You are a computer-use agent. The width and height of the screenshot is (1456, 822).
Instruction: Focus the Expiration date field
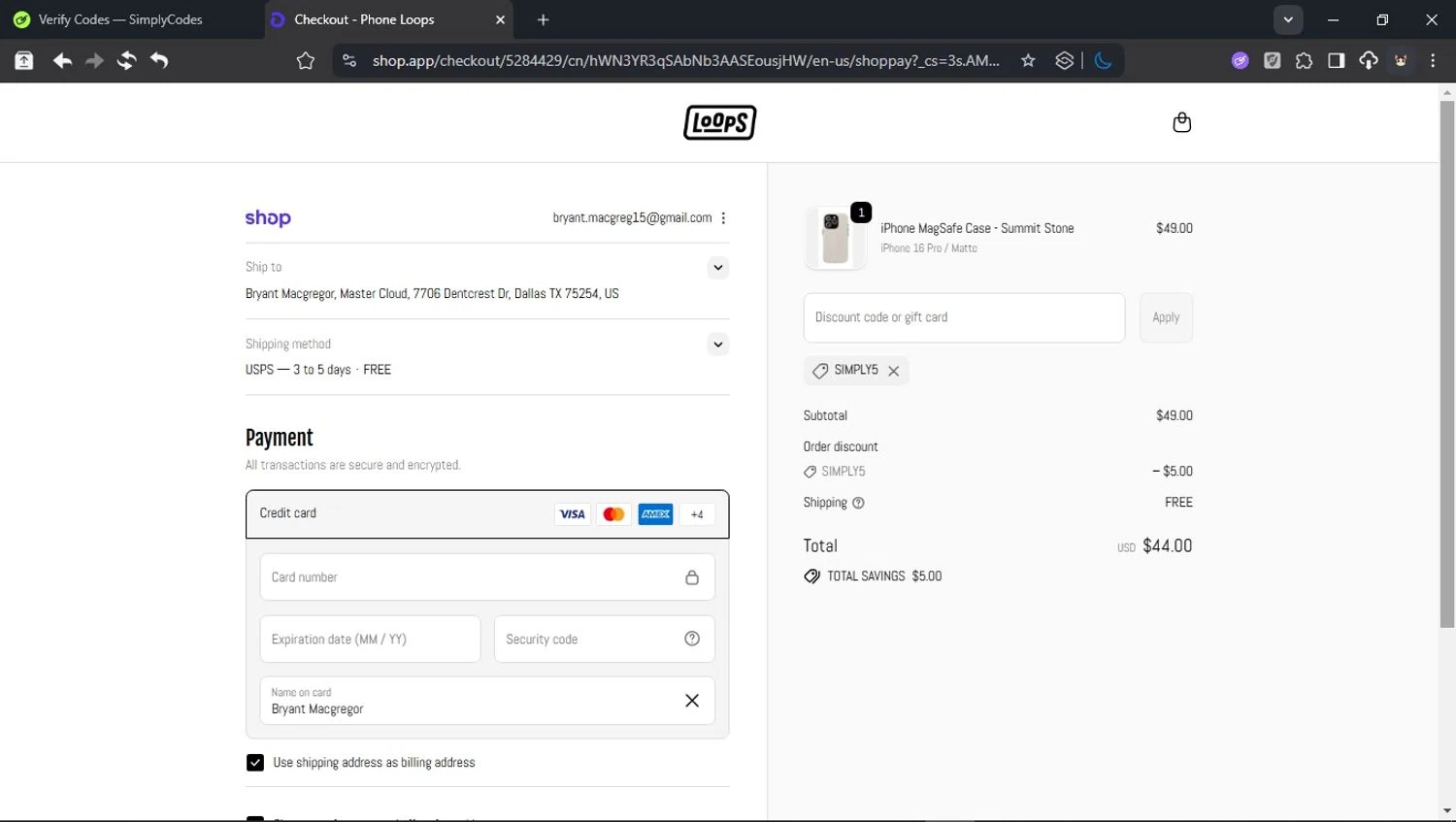(x=370, y=639)
